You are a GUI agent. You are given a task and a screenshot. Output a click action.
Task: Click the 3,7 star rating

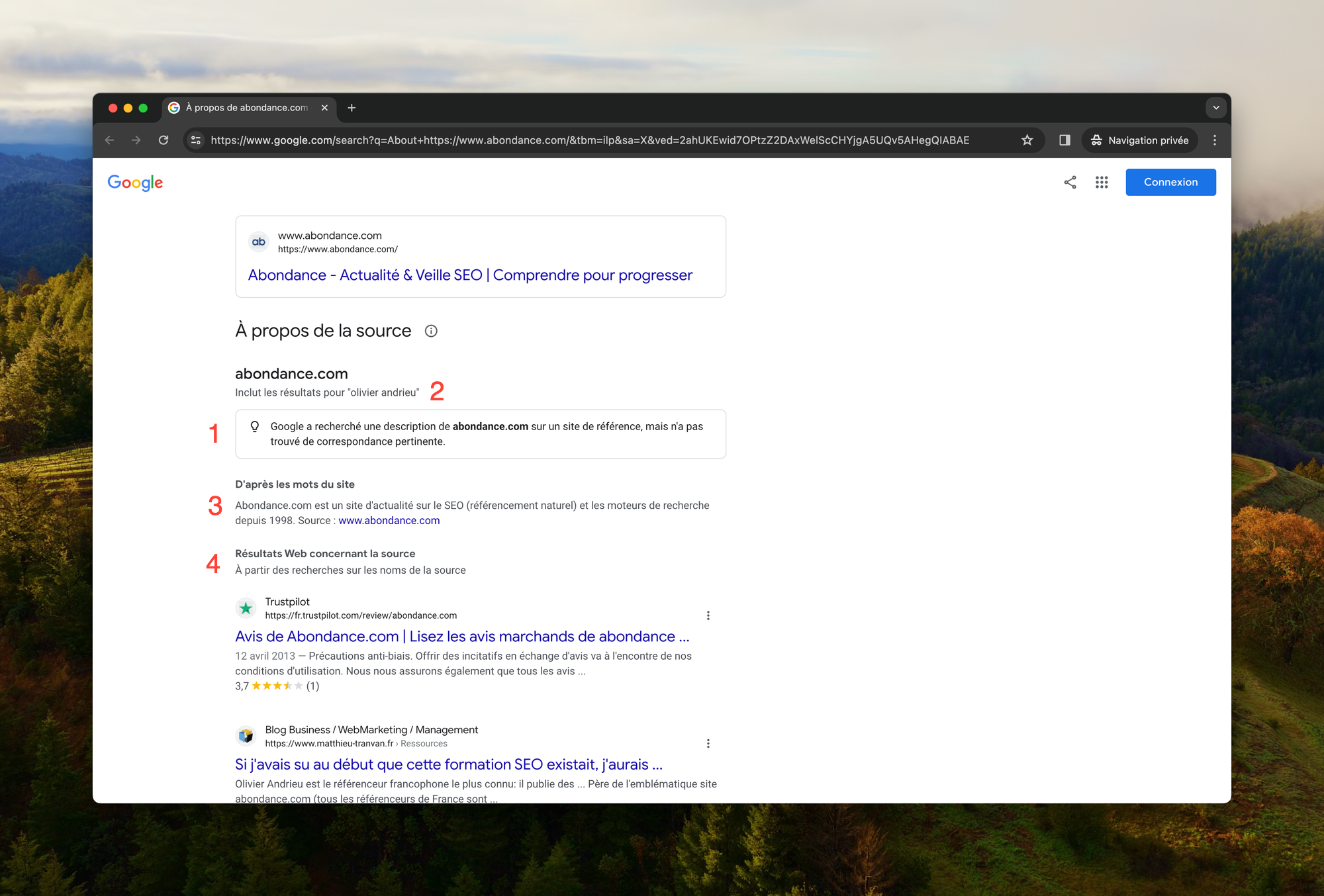pyautogui.click(x=277, y=686)
